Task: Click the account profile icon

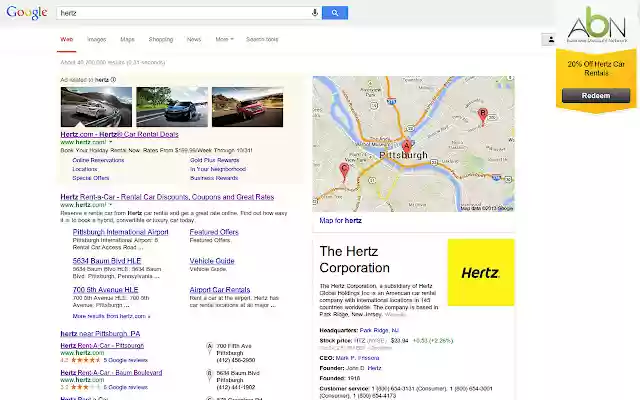Action: (551, 40)
